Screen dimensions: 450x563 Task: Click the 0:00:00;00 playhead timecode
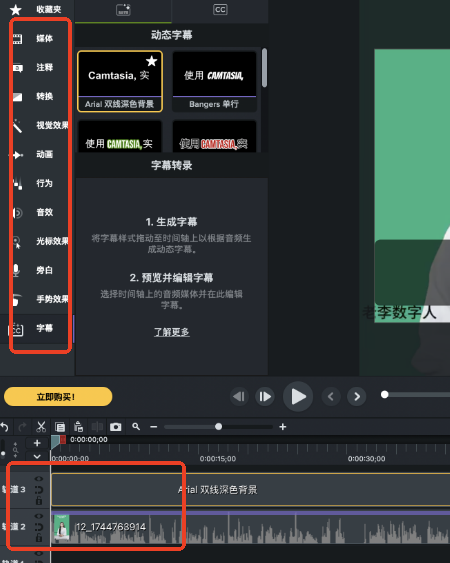pyautogui.click(x=89, y=439)
